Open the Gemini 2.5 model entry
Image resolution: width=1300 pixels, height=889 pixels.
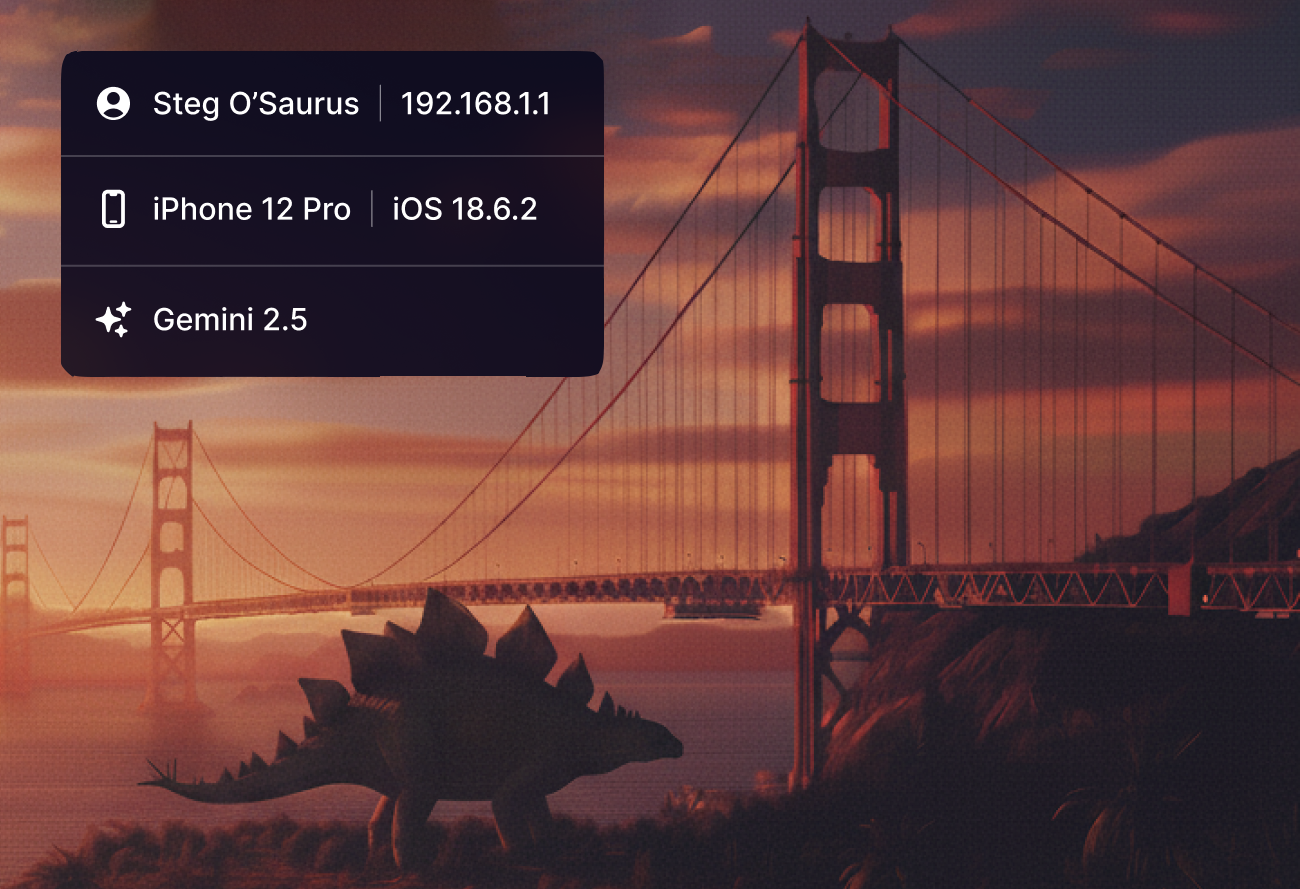229,320
